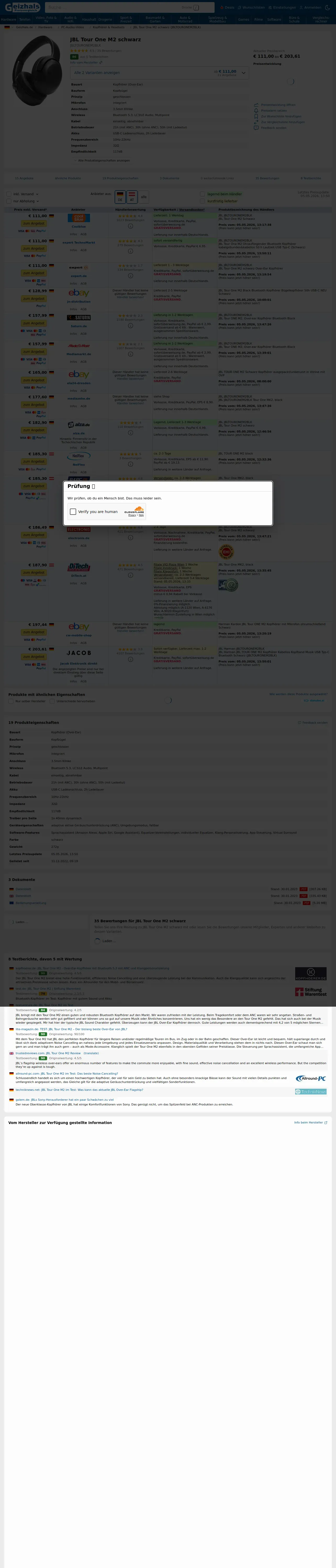Open the trustedreviews.com review link
The width and height of the screenshot is (336, 1568).
48,1053
